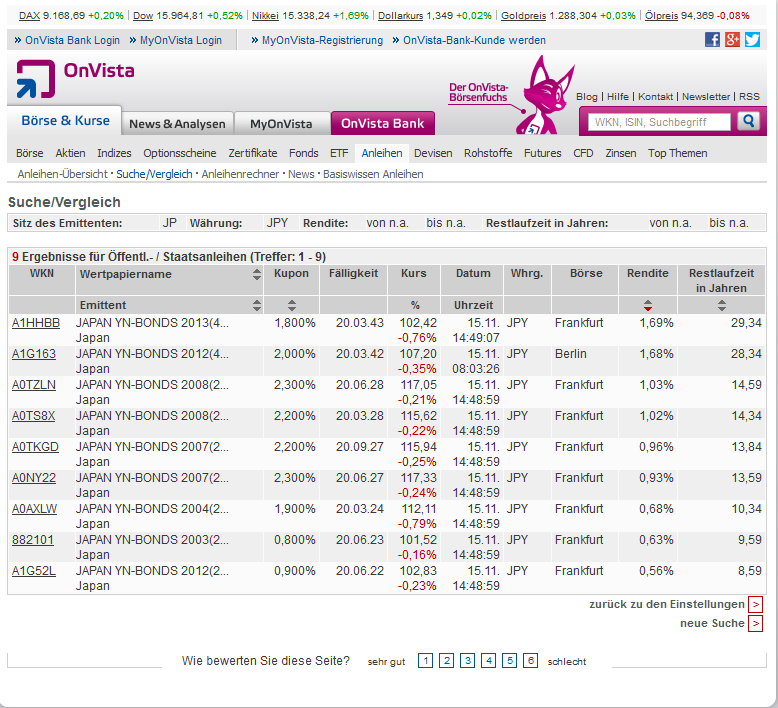Rate the page with score 3
This screenshot has width=778, height=708.
(467, 661)
